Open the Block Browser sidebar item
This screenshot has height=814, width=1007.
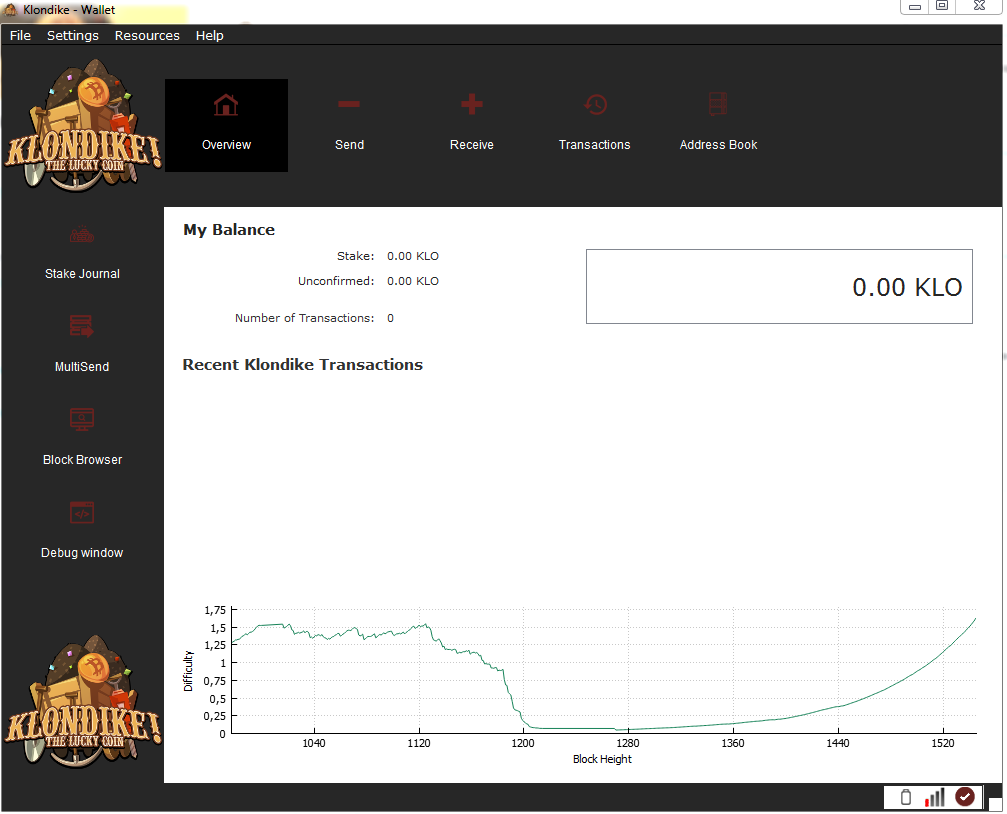pos(82,439)
